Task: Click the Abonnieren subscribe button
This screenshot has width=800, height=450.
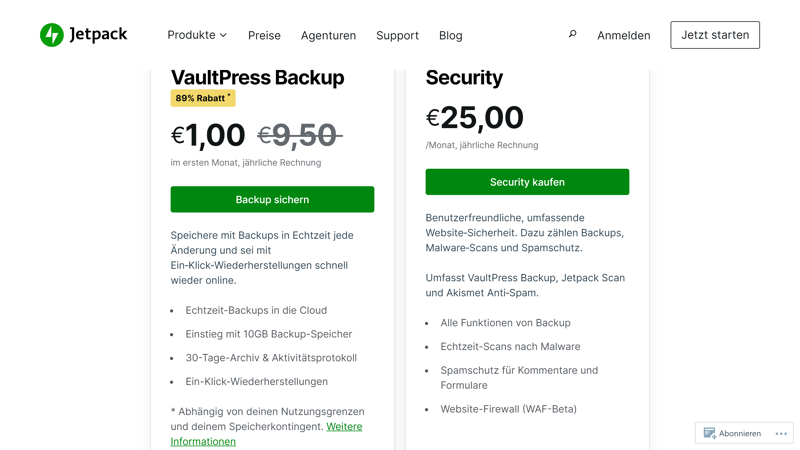Action: [732, 433]
